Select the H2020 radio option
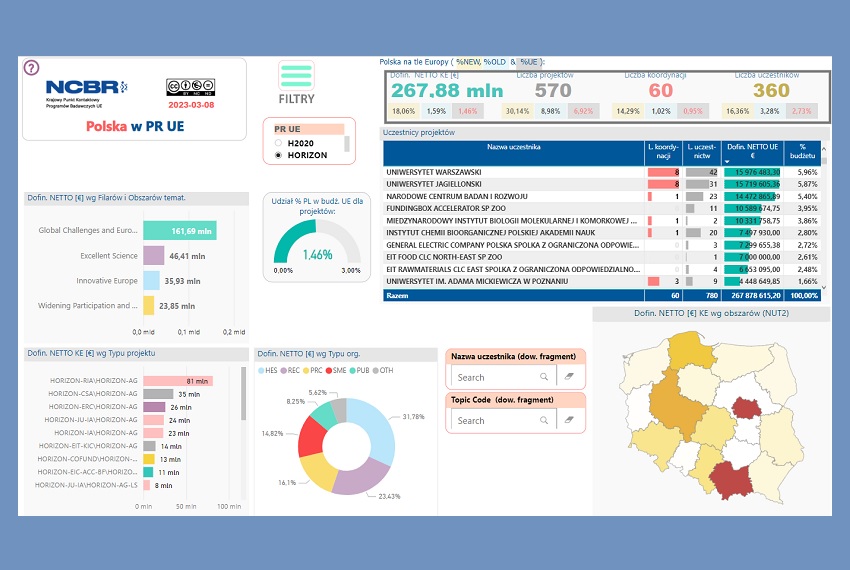Viewport: 850px width, 570px height. point(278,143)
